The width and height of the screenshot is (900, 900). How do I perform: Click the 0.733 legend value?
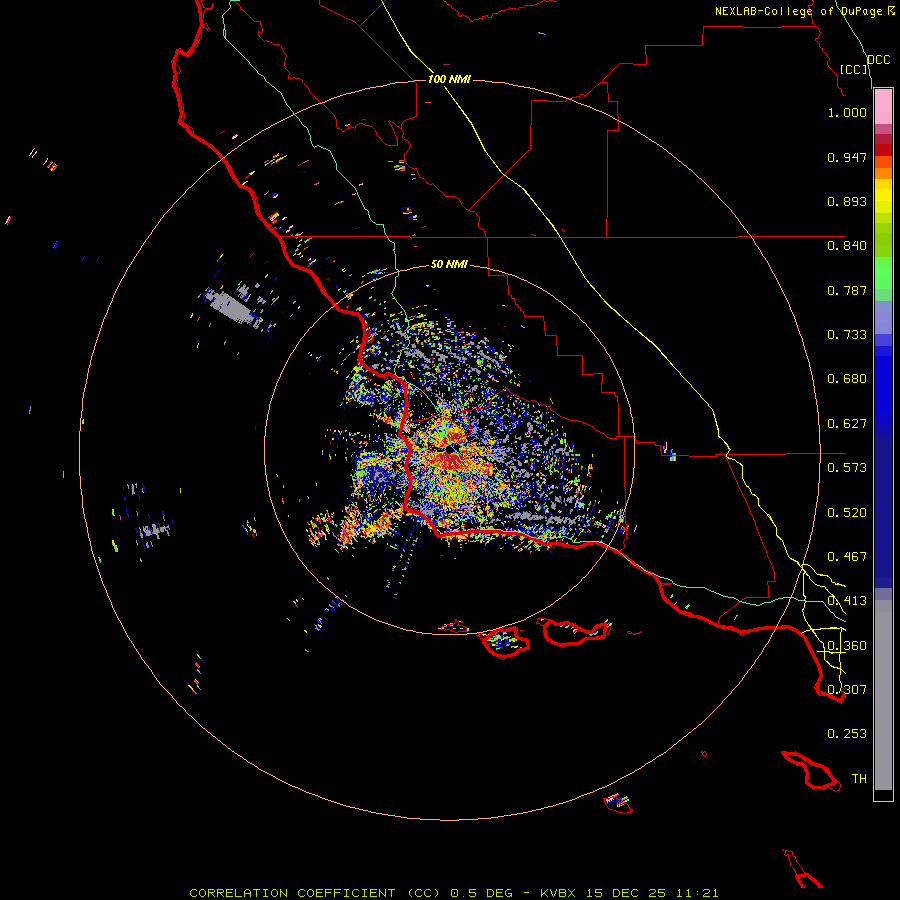(x=847, y=335)
